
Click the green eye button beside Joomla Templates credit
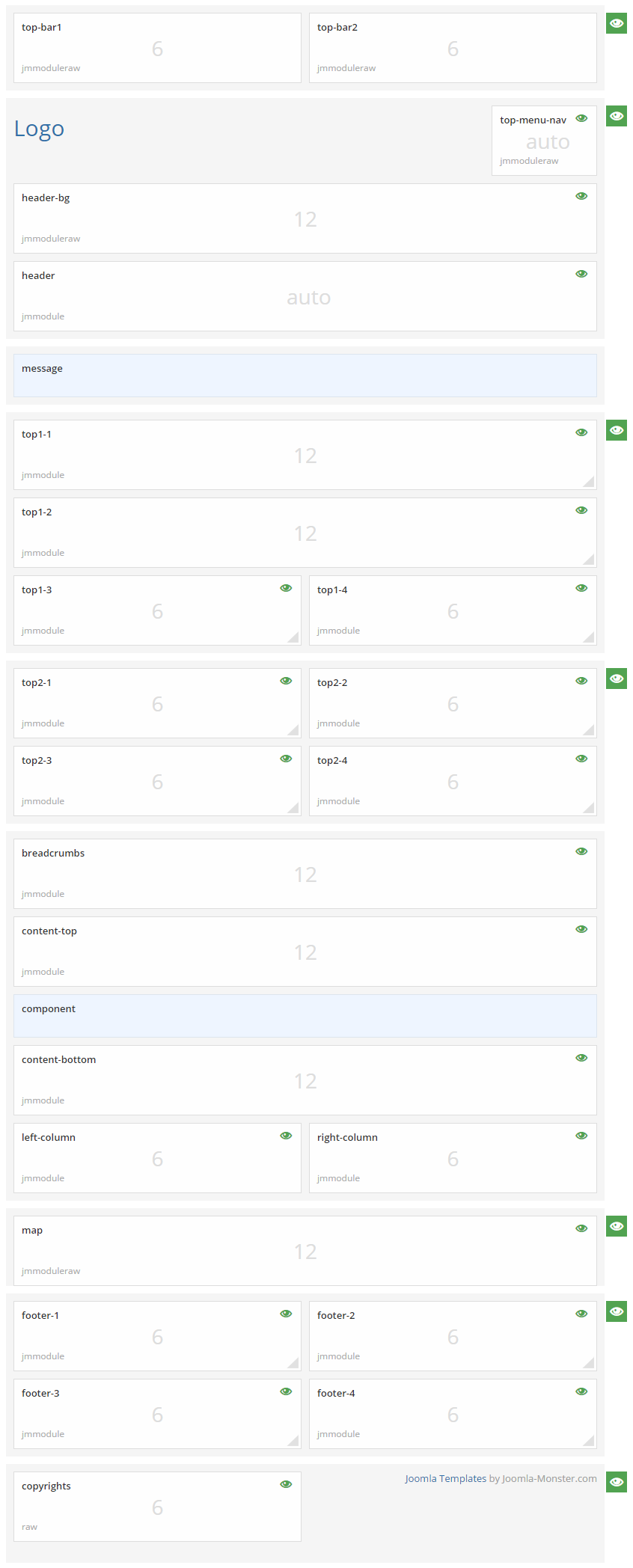617,1482
